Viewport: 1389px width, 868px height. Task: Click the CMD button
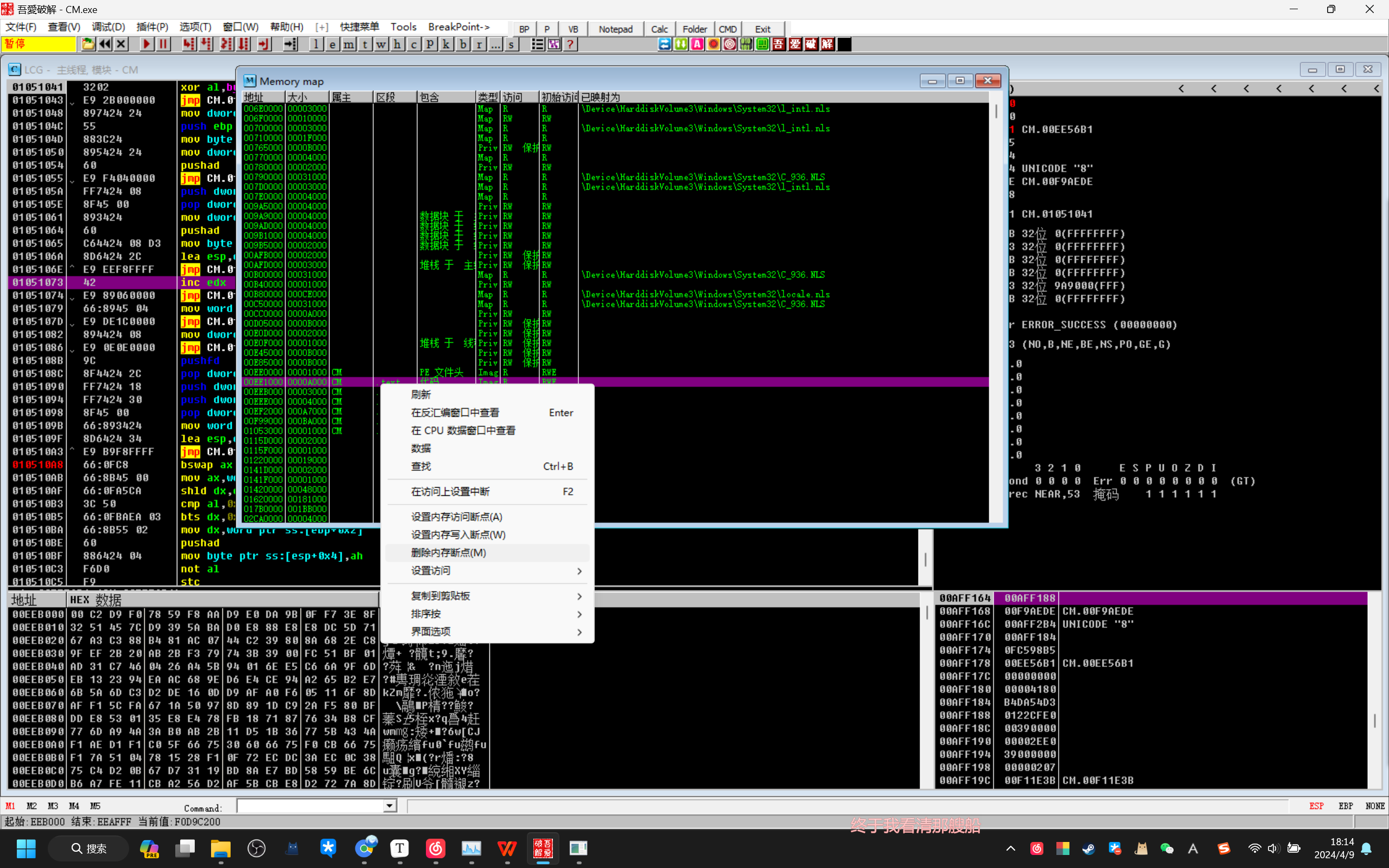pos(728,29)
